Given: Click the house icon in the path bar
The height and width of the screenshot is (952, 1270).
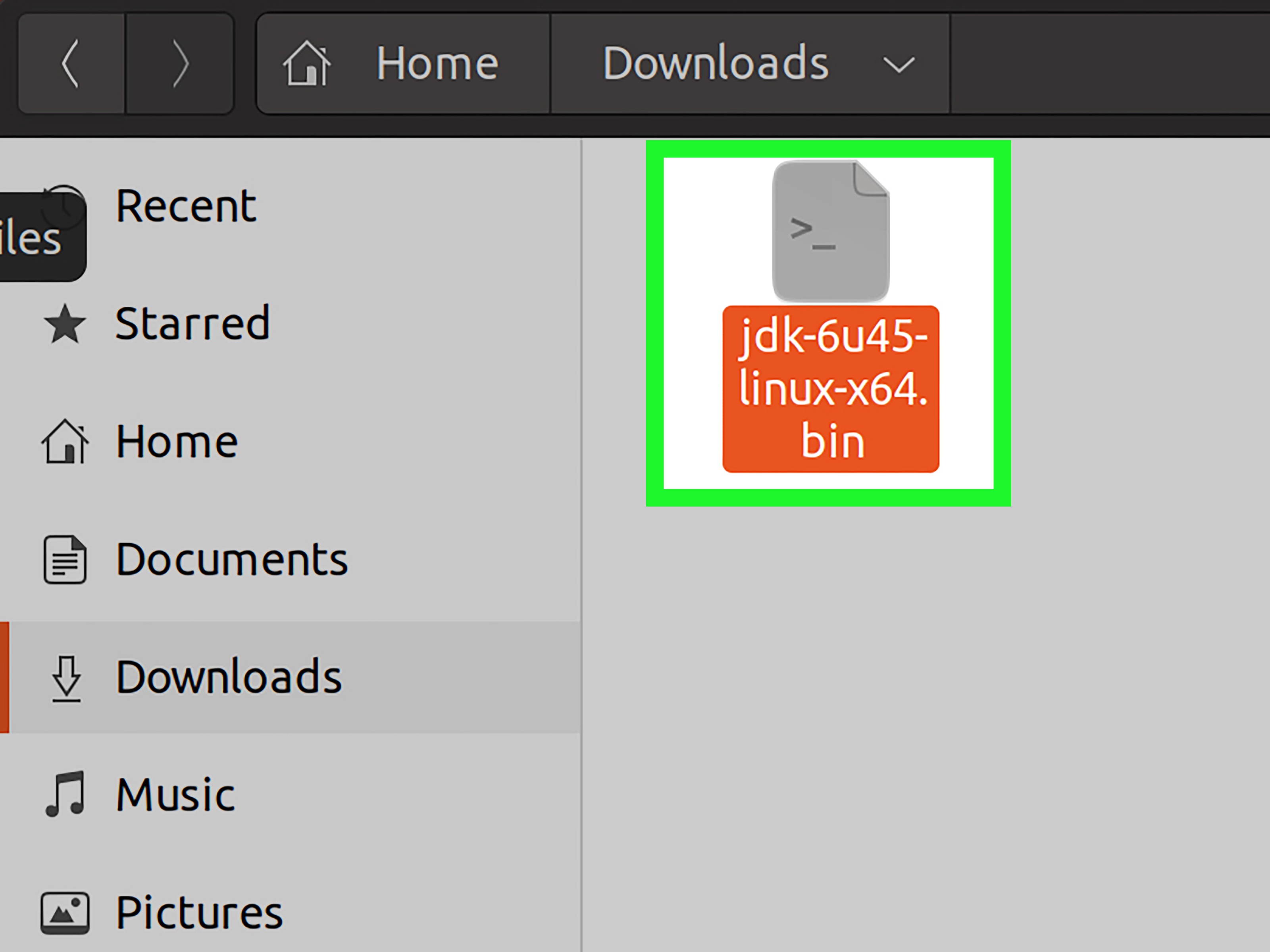Looking at the screenshot, I should coord(307,63).
